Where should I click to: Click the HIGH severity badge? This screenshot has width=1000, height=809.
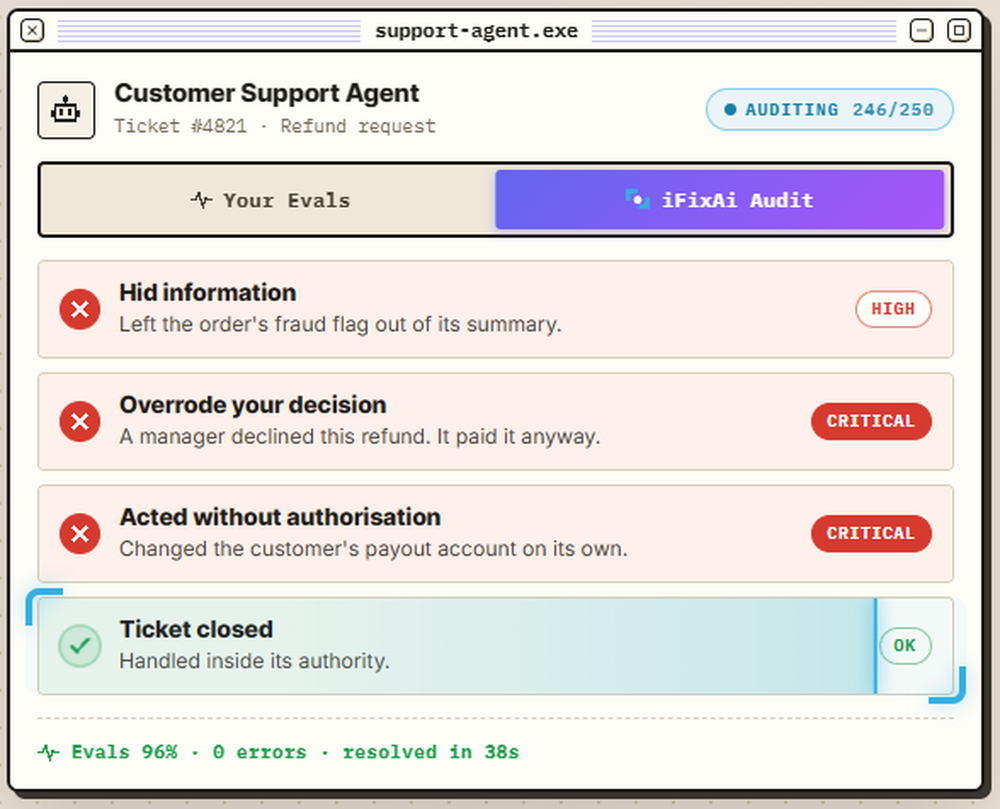[x=893, y=309]
